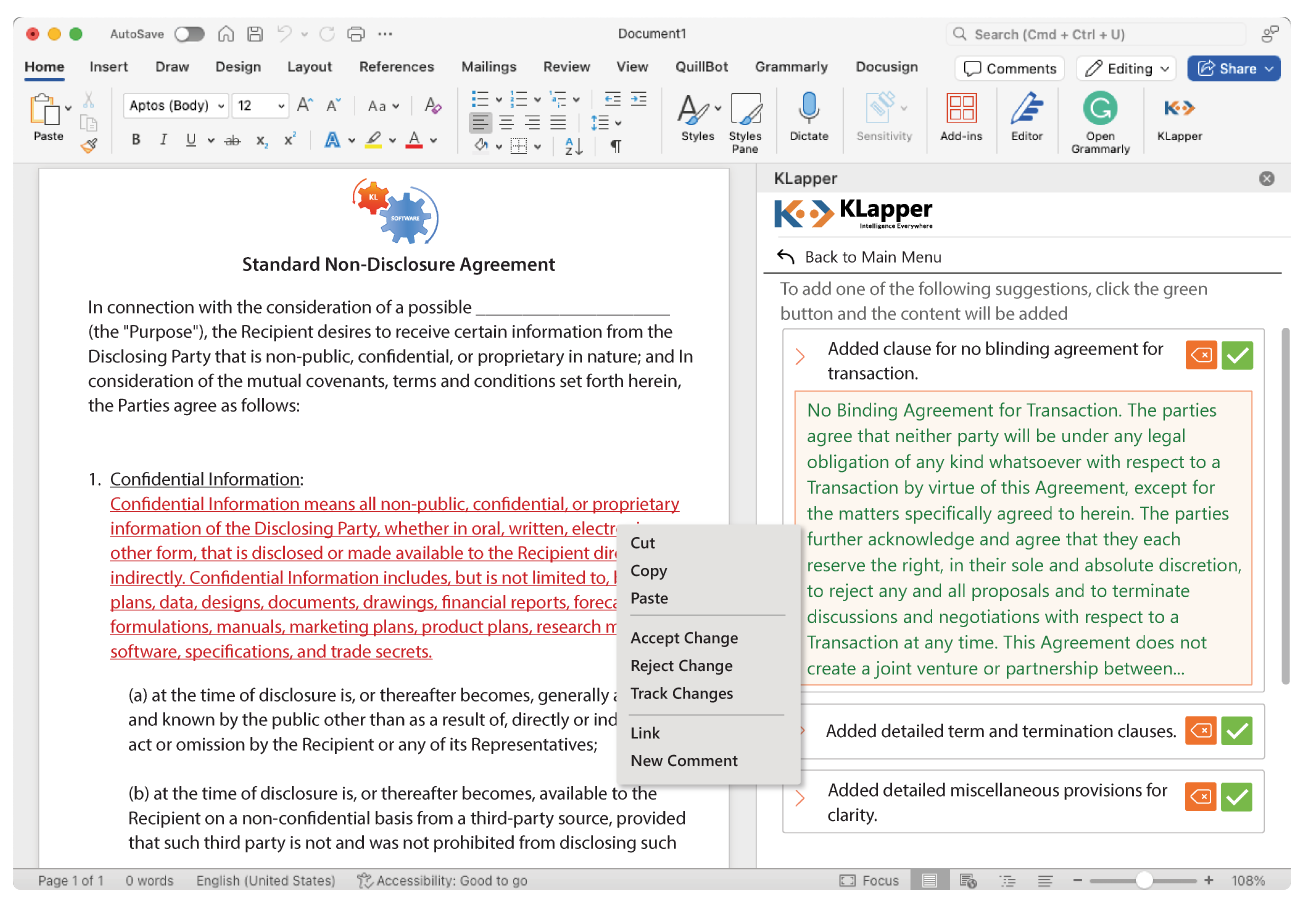Launch the KLapper add-in
Viewport: 1300px width, 906px height.
1178,118
